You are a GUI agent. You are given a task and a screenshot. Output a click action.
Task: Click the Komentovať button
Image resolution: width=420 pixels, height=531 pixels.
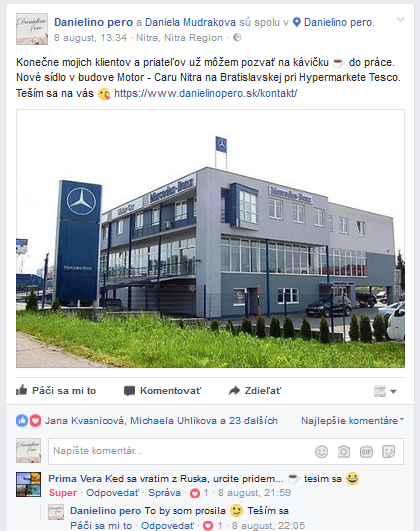coord(163,390)
